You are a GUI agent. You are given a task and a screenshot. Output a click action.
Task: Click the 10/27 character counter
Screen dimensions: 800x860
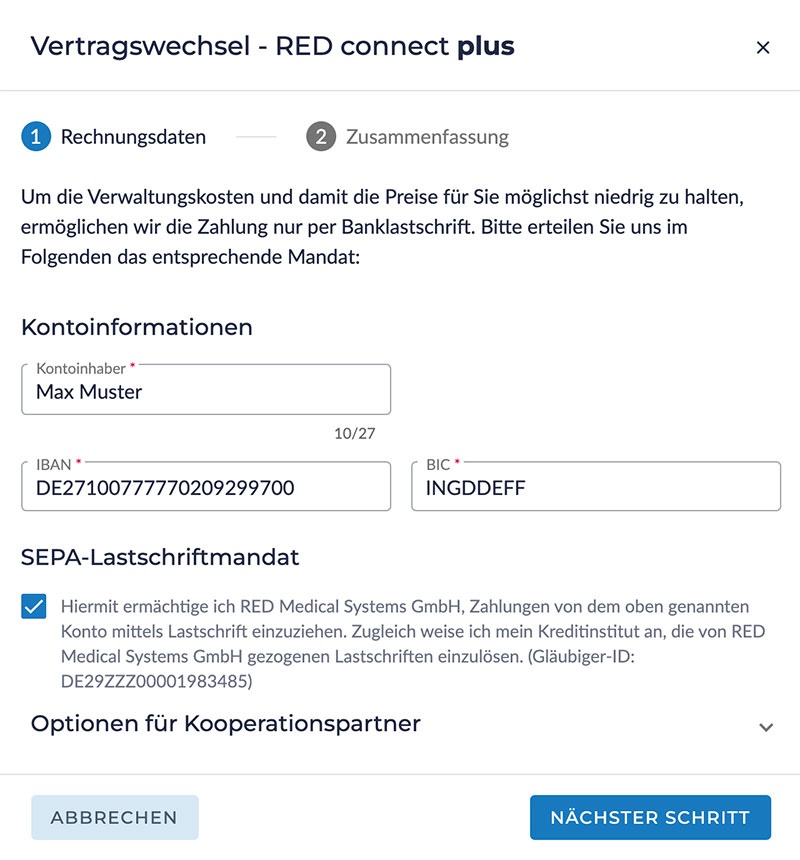354,434
